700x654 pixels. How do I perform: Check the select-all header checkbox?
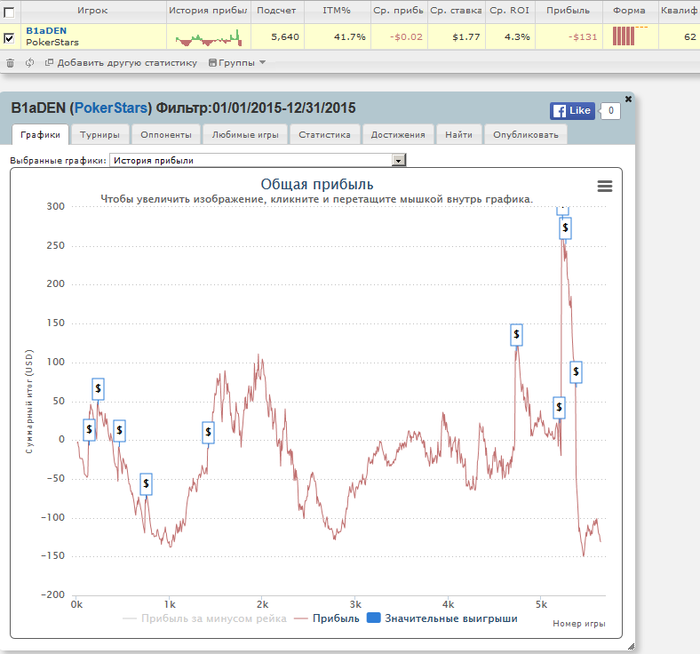point(8,12)
